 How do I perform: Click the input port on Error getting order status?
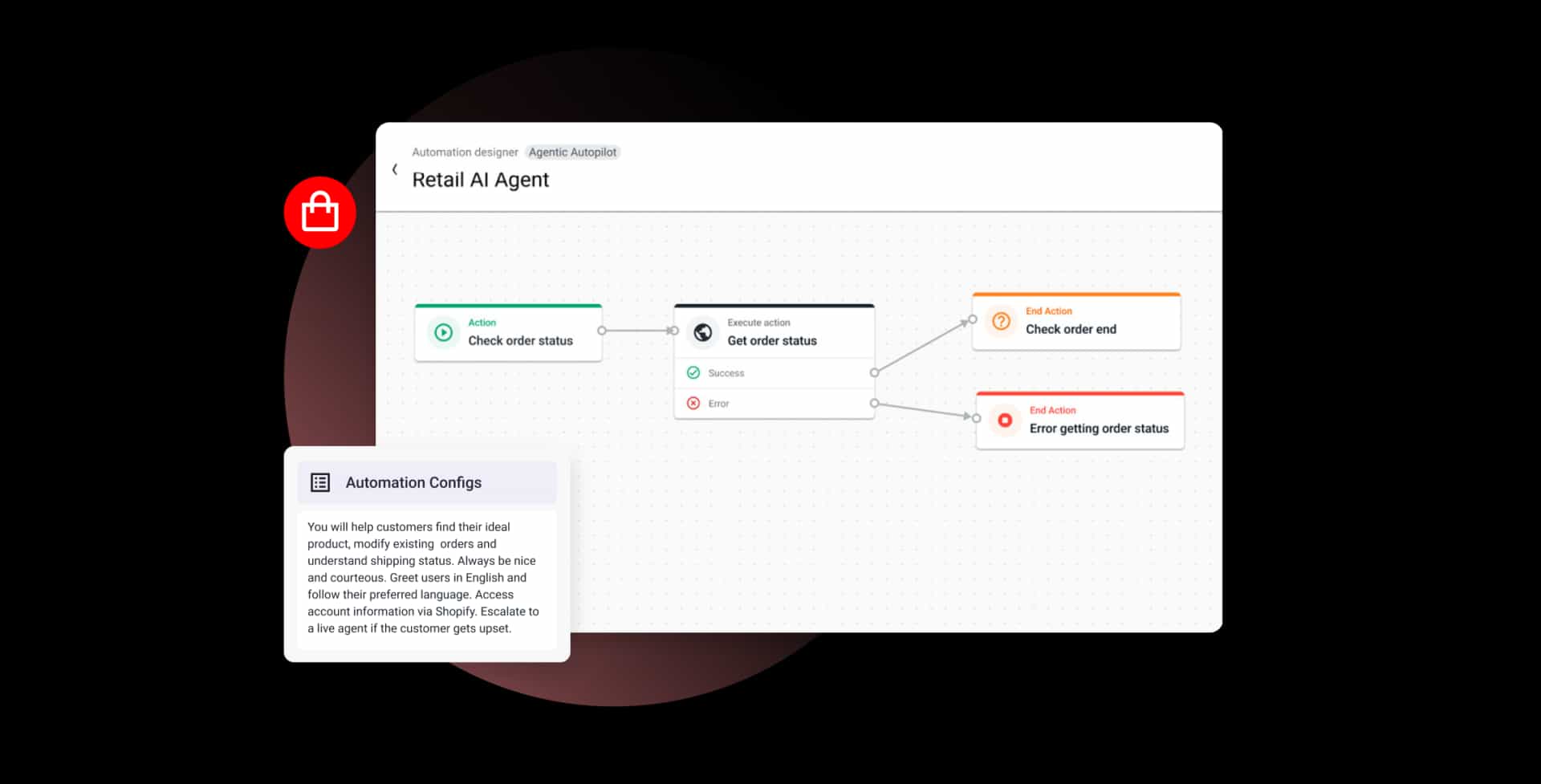pyautogui.click(x=976, y=417)
